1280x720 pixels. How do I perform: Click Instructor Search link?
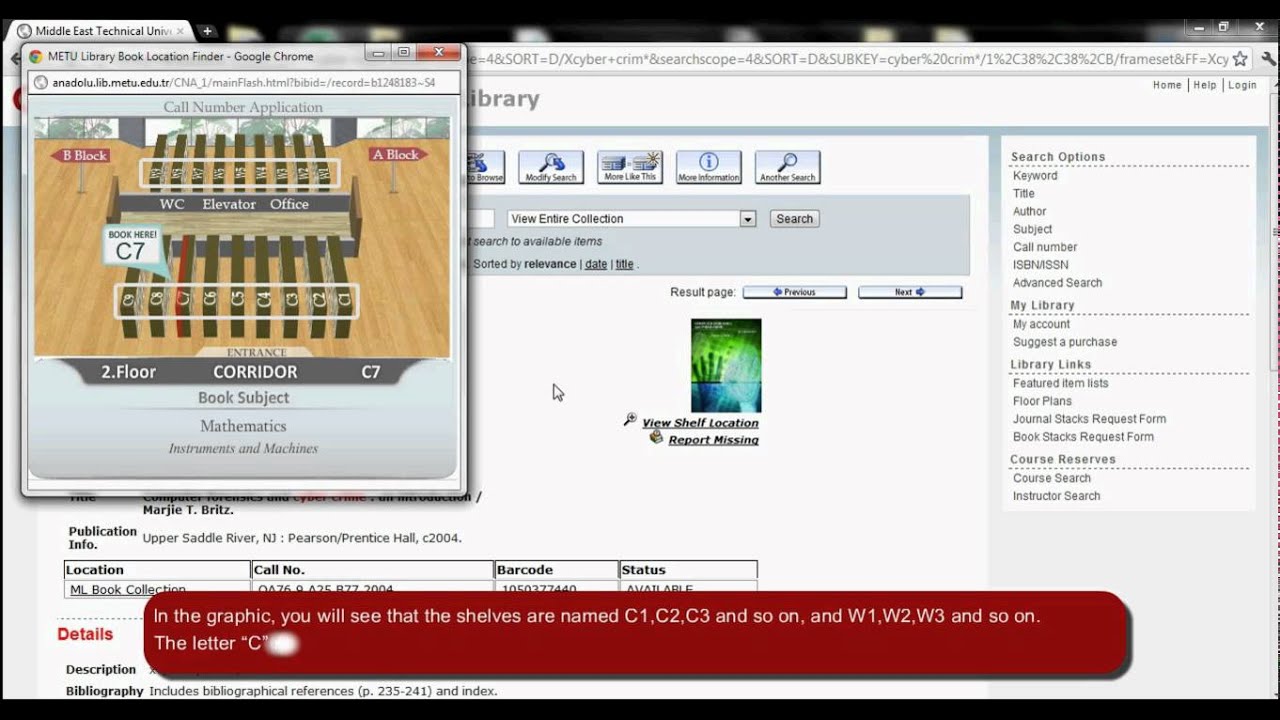[1056, 496]
